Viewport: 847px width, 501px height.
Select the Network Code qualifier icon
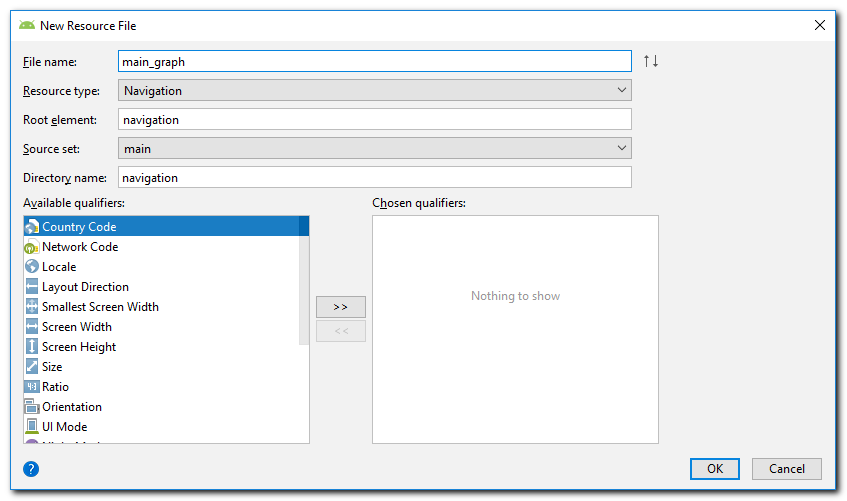31,247
